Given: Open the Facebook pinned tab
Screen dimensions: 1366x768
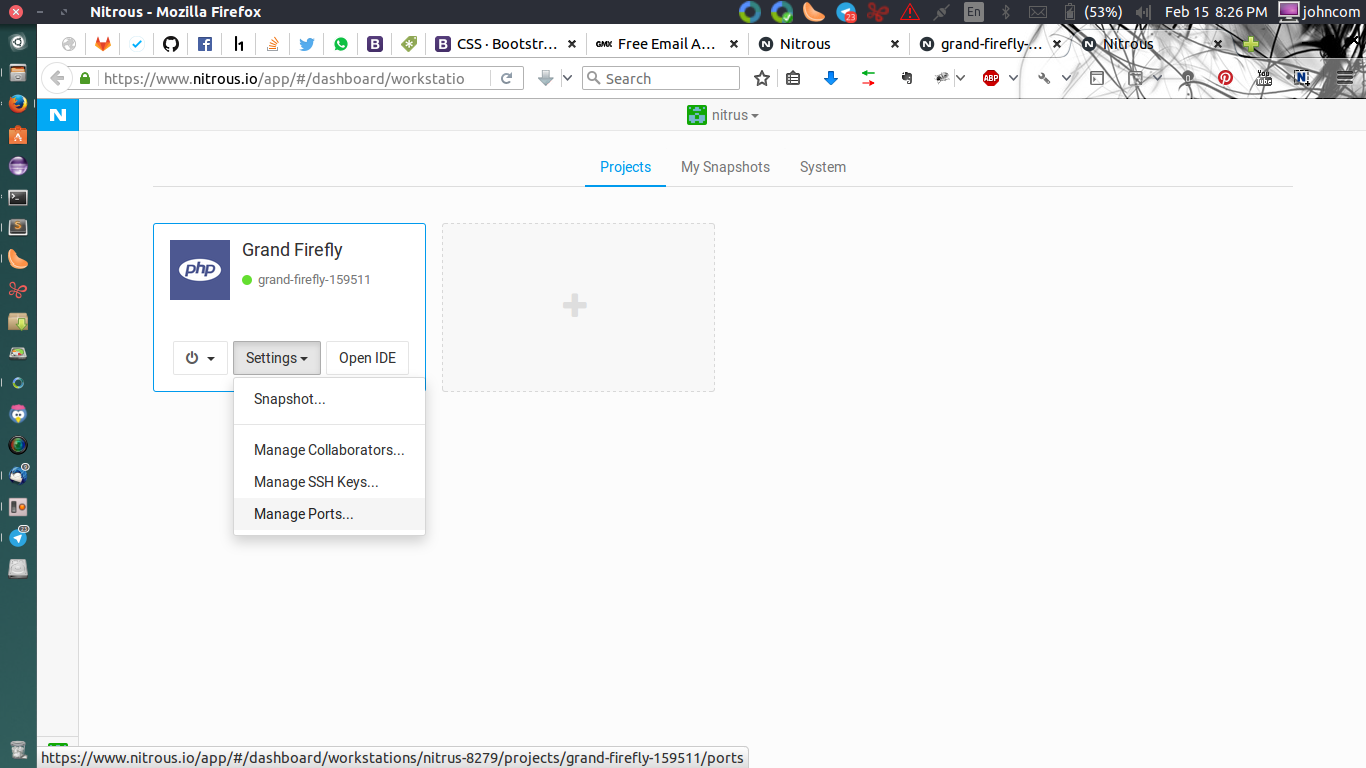Looking at the screenshot, I should click(x=205, y=44).
